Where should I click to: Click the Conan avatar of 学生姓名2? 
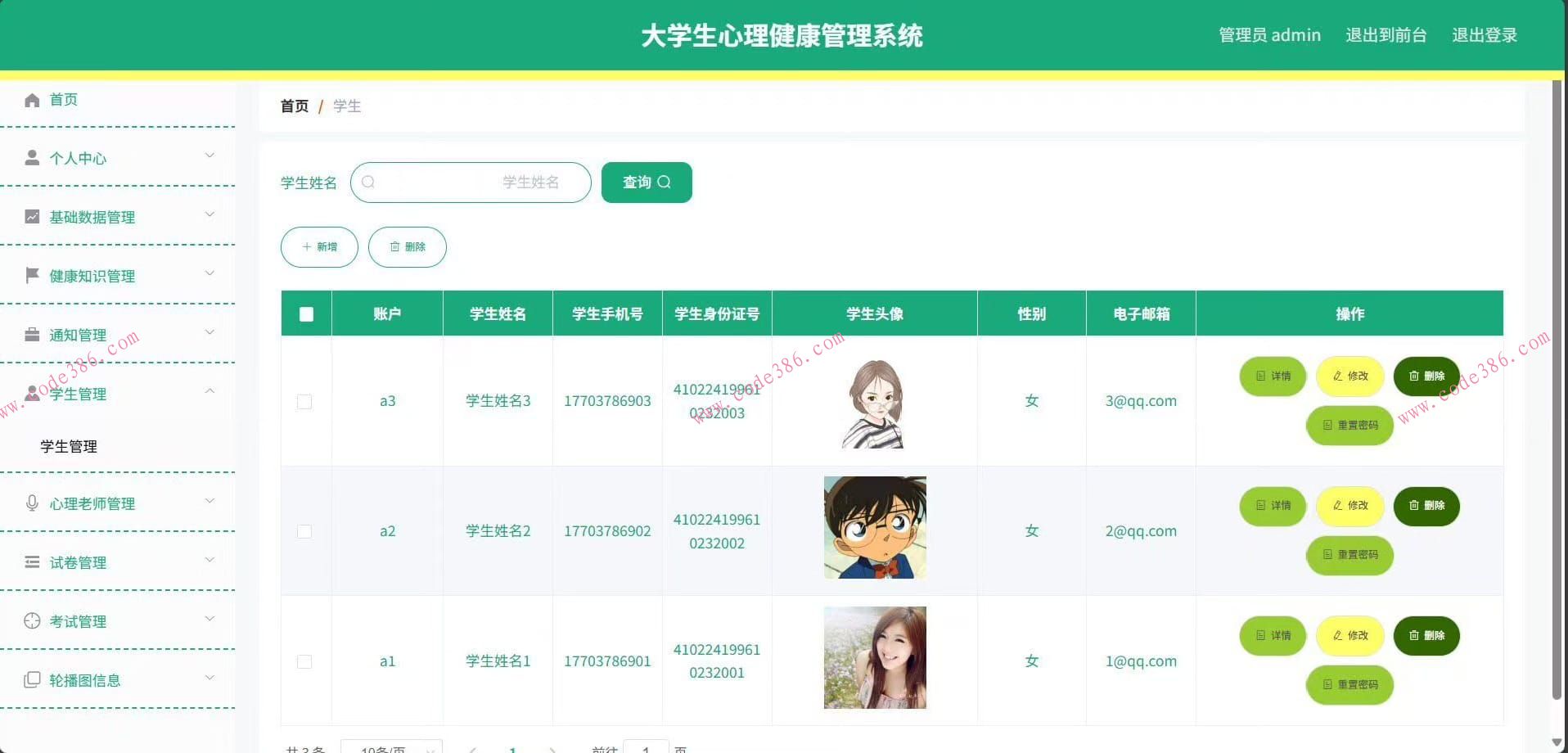874,527
